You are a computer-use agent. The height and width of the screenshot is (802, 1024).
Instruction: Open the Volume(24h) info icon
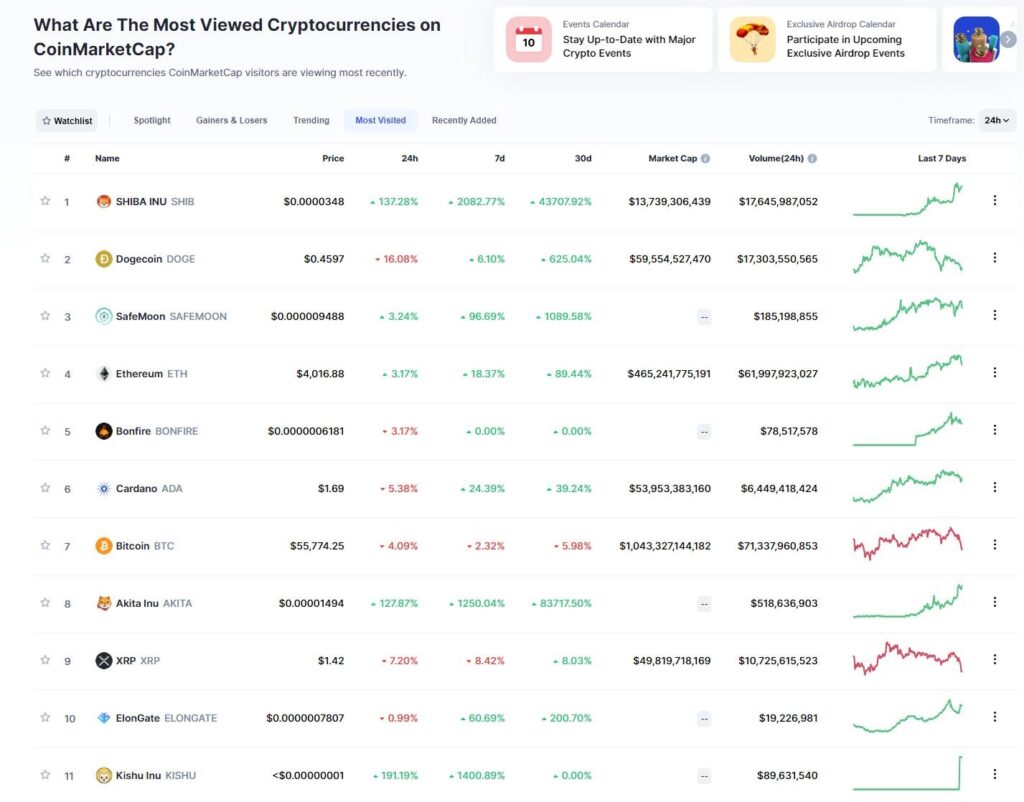point(812,159)
